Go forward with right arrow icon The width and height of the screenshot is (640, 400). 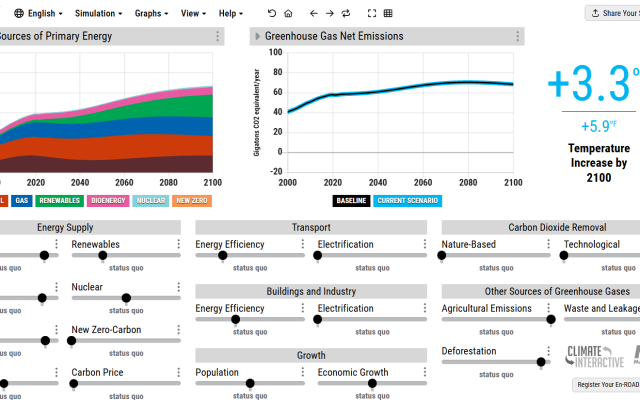pyautogui.click(x=330, y=13)
